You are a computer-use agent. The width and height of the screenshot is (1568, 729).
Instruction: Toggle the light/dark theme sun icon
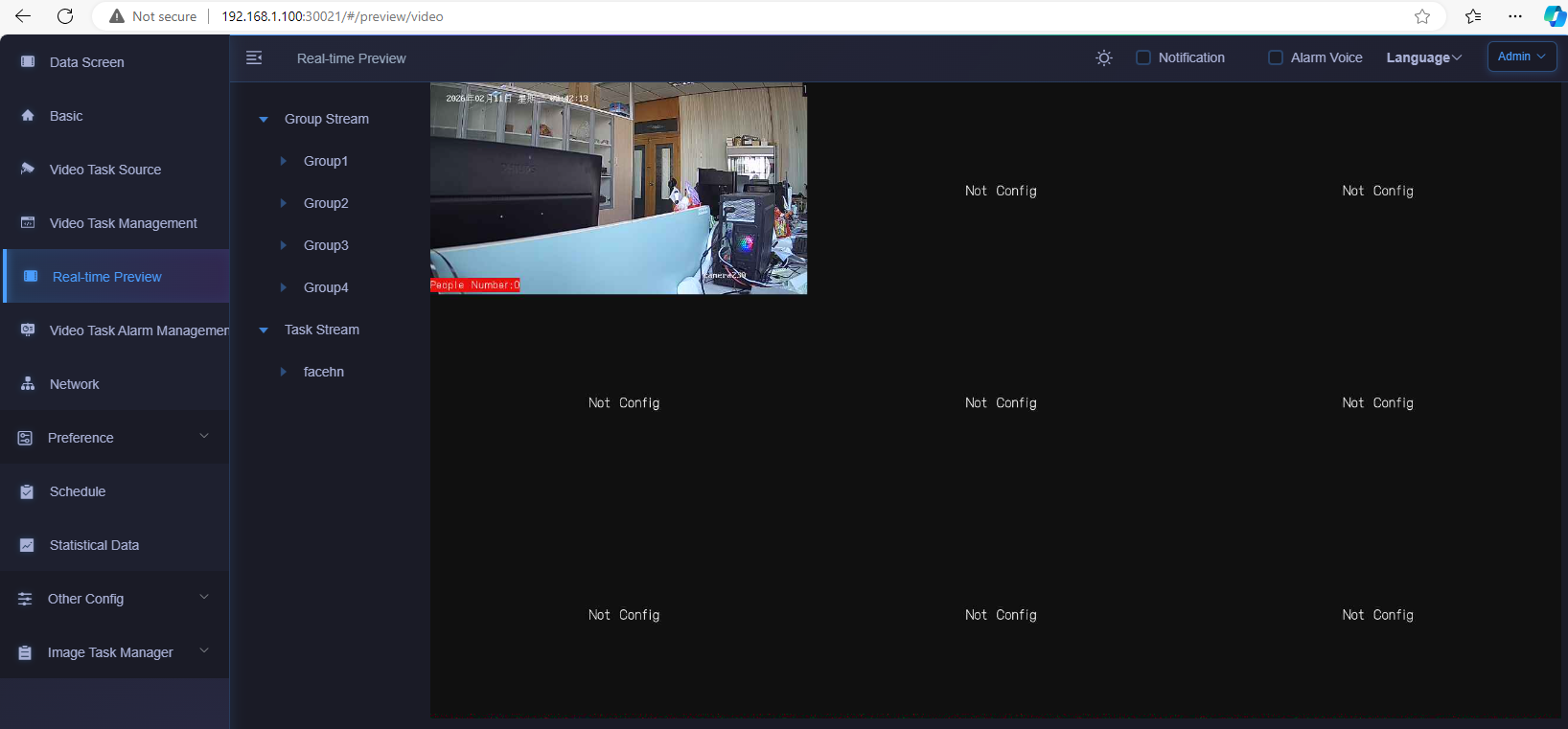point(1104,58)
